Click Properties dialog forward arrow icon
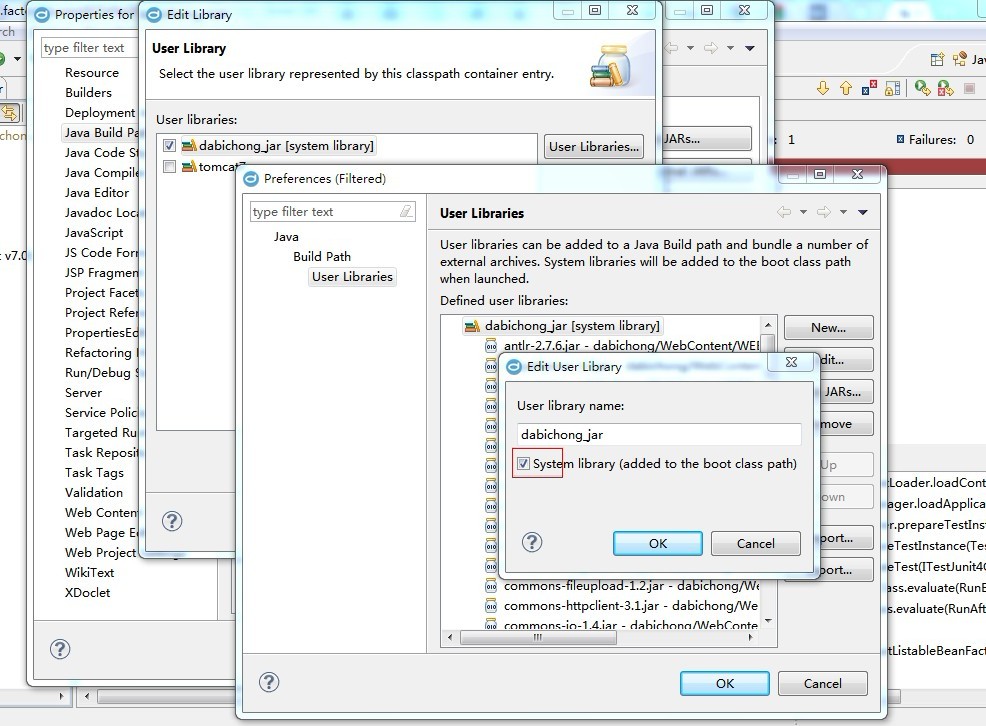The height and width of the screenshot is (726, 986). (711, 48)
